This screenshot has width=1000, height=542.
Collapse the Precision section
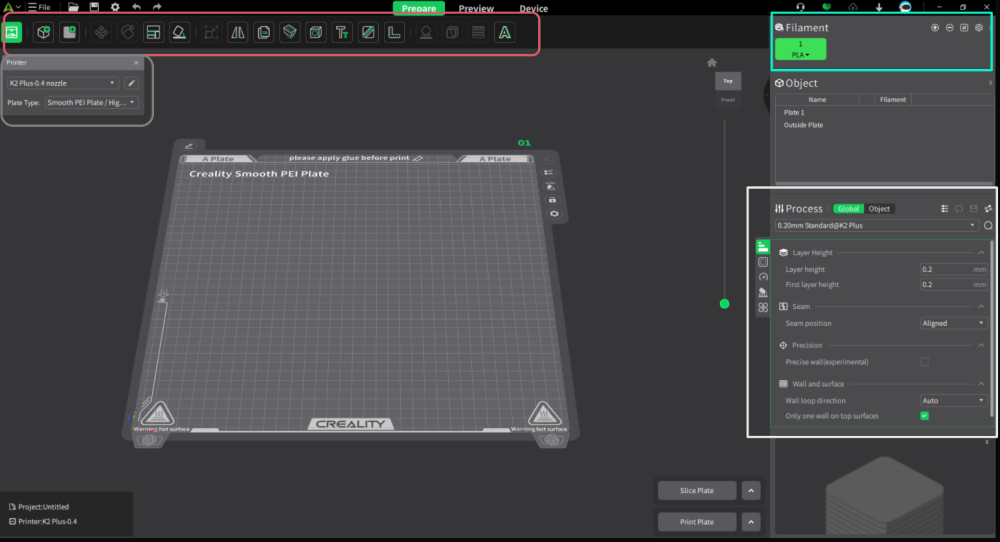pyautogui.click(x=981, y=346)
